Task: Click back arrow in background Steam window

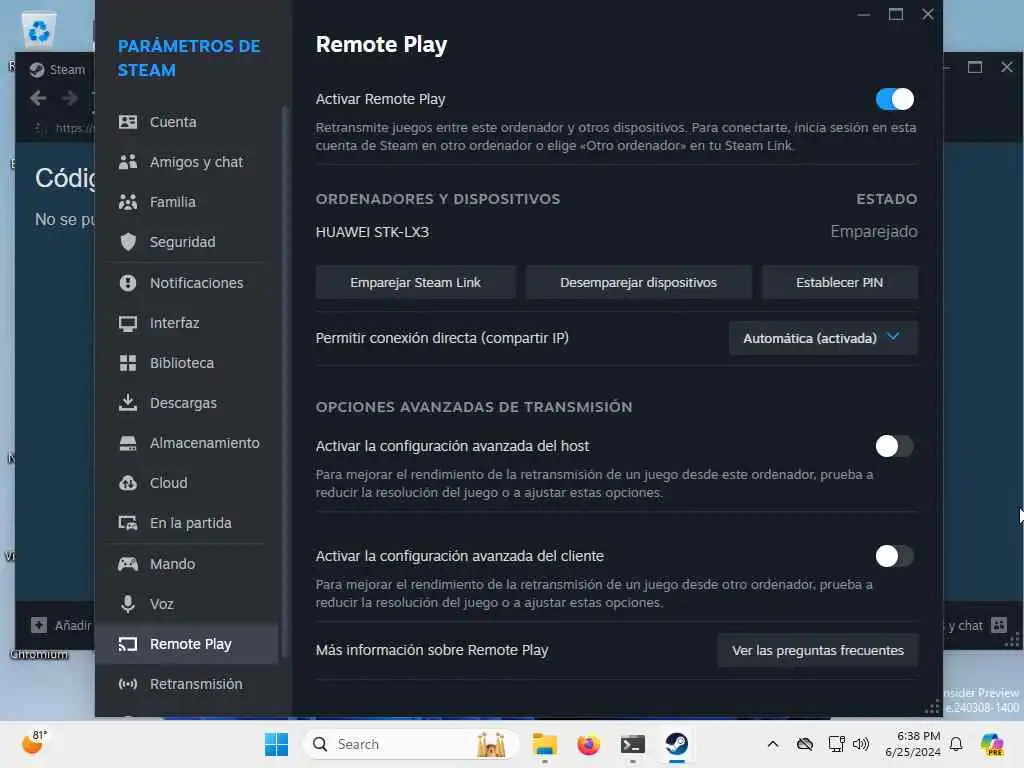Action: coord(38,98)
